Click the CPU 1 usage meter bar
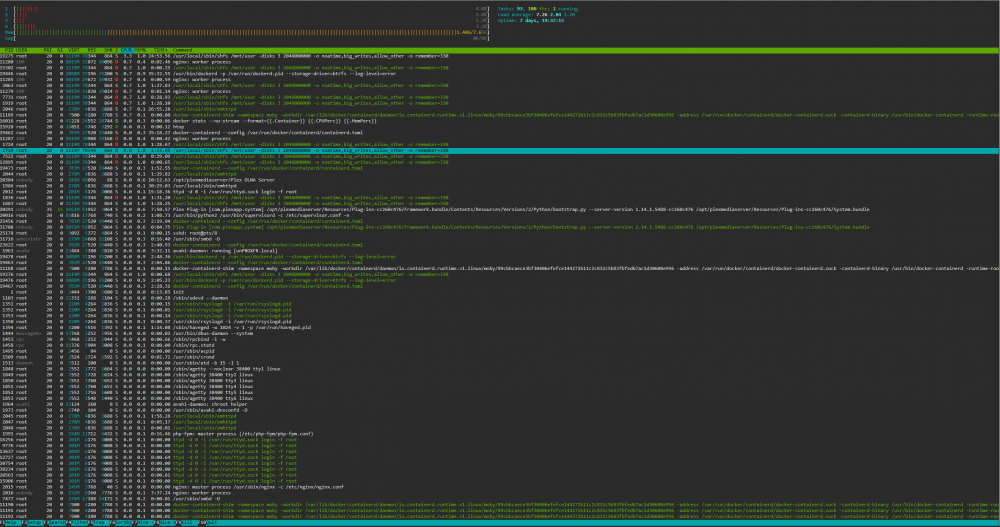This screenshot has width=1000, height=527. coord(247,9)
